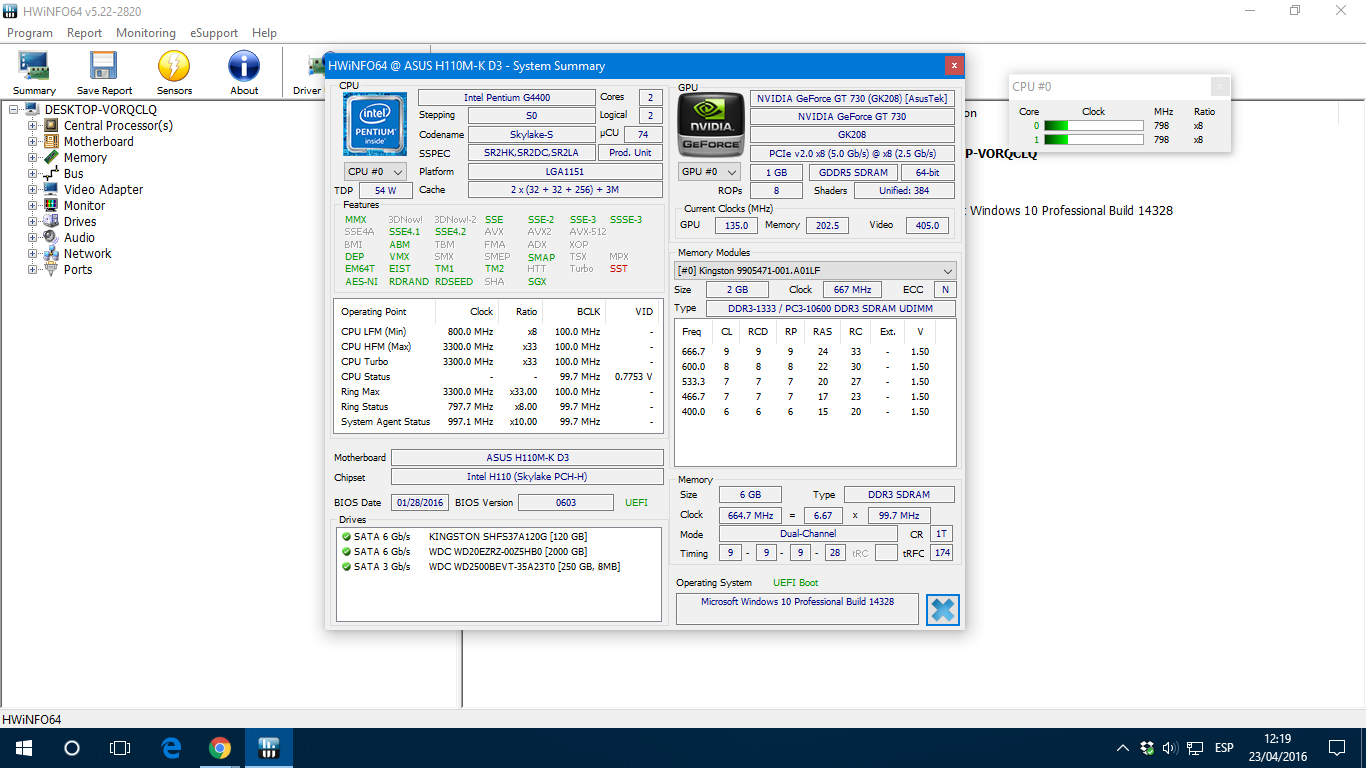The image size is (1366, 768).
Task: Click the GeForce GT 730 GPU field
Action: click(852, 117)
